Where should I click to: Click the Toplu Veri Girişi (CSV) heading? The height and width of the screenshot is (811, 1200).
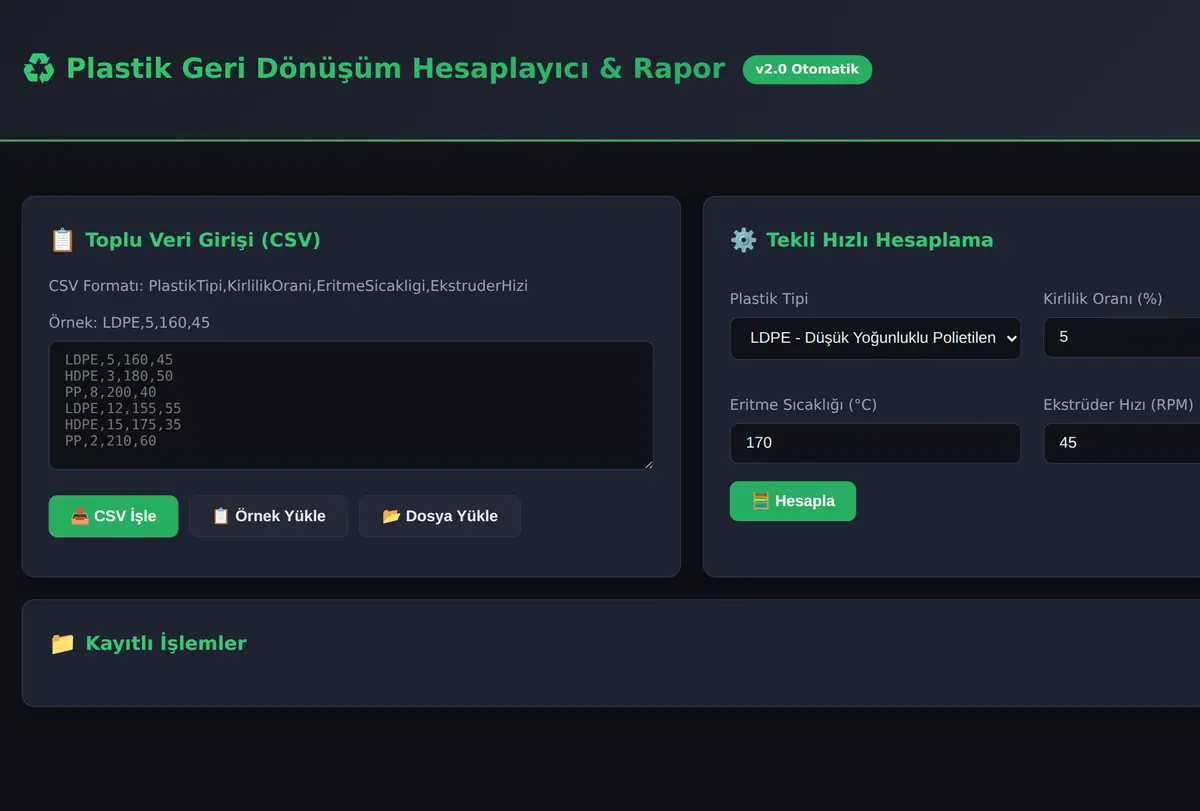[x=203, y=240]
